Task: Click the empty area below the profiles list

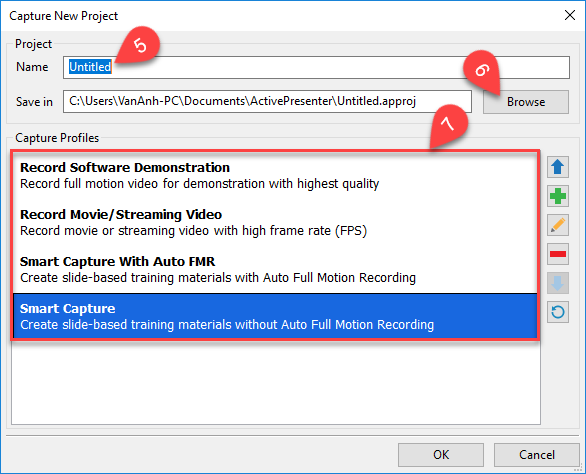Action: 276,382
